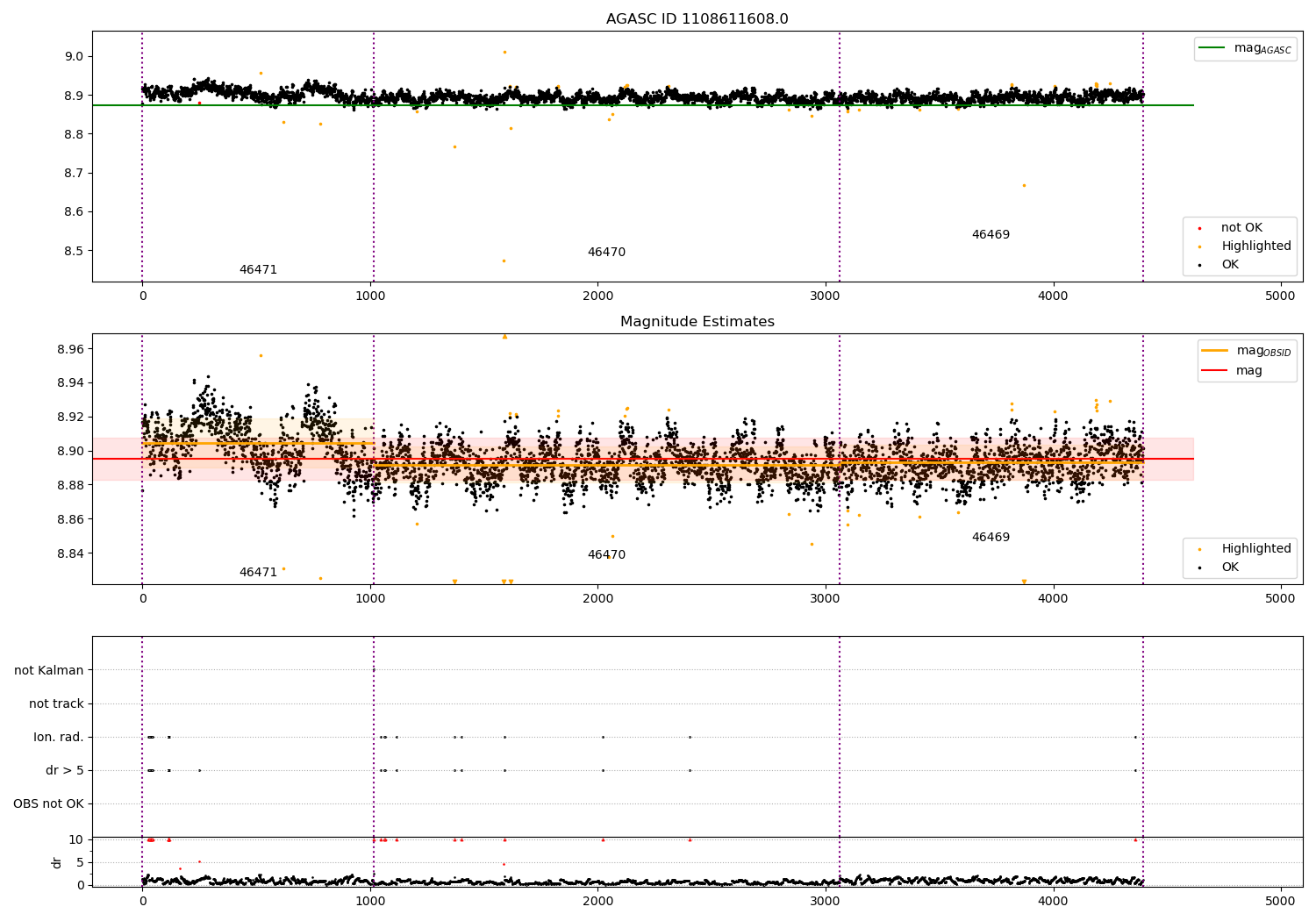Click 'Highlighted' in the Magnitude Estimates legend

pyautogui.click(x=1255, y=549)
